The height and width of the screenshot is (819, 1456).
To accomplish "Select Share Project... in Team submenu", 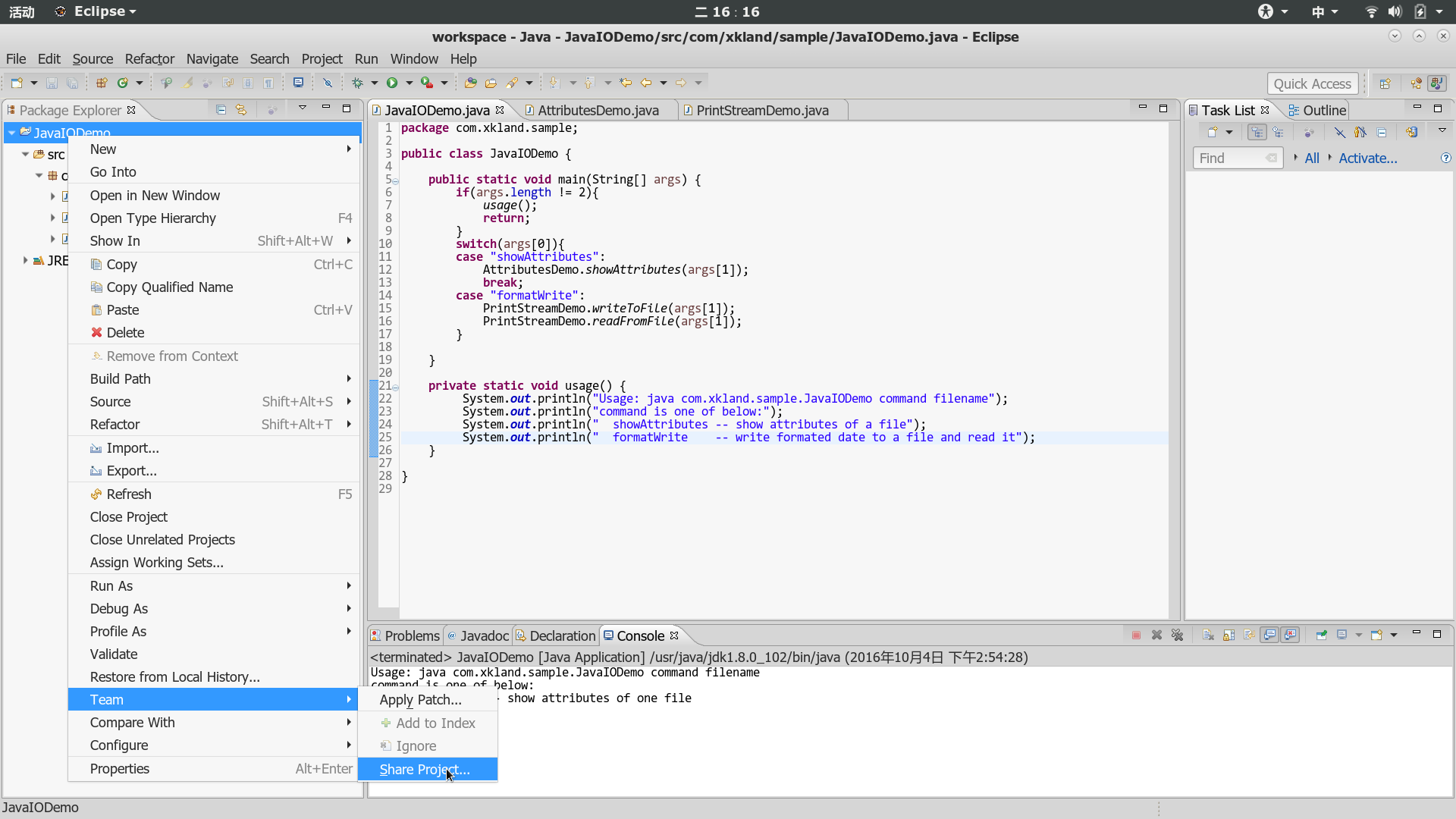I will [428, 769].
